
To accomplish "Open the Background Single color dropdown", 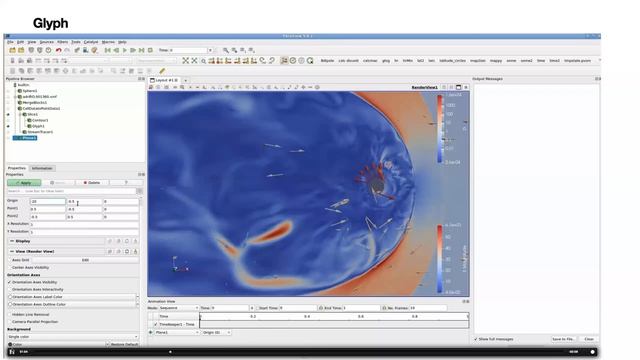I will [73, 337].
